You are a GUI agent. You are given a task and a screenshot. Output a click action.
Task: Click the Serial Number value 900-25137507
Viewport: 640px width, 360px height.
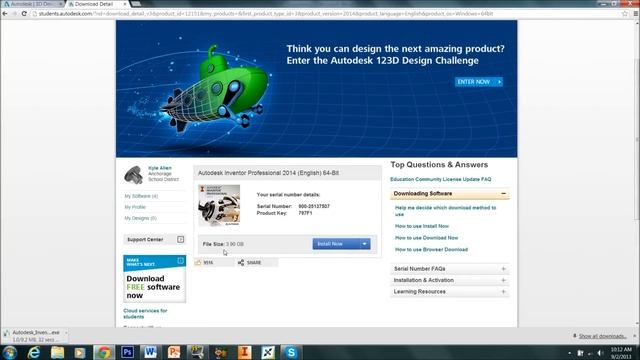coord(314,206)
